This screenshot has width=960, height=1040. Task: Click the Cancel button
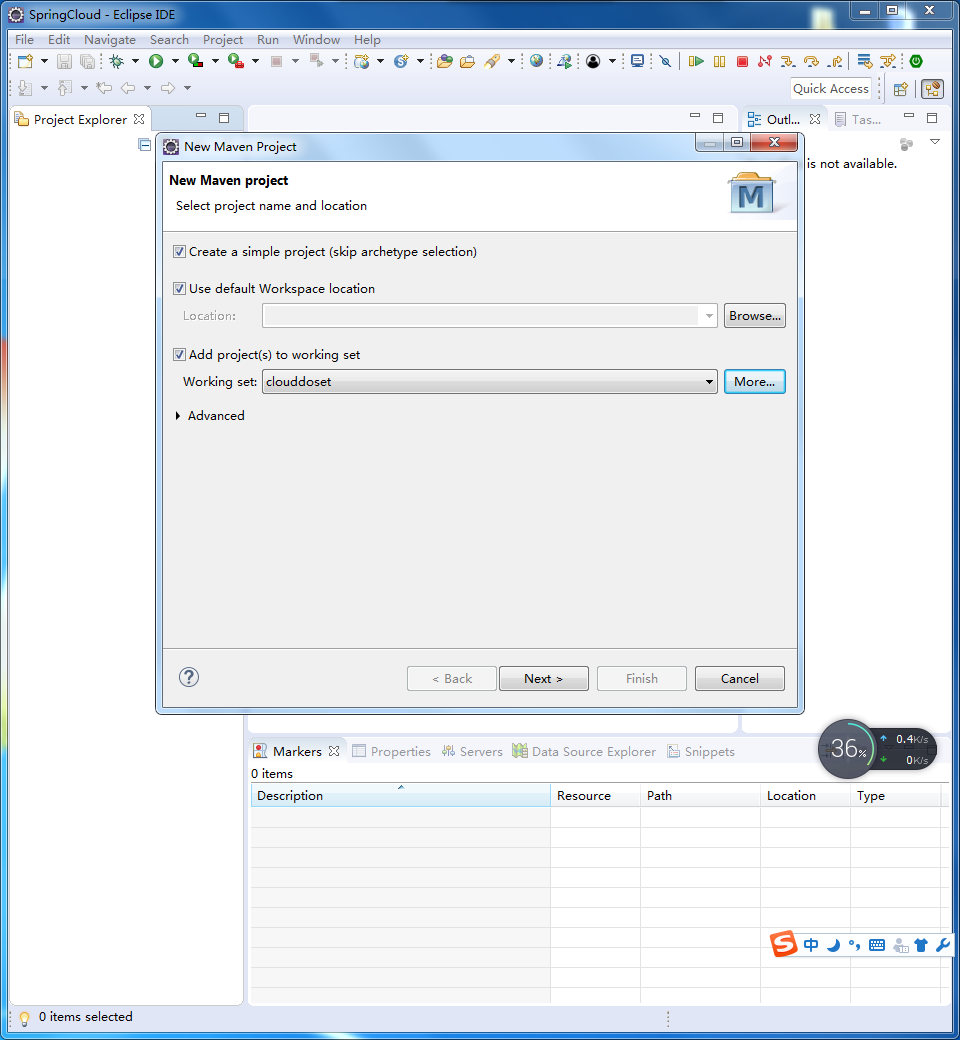click(740, 679)
